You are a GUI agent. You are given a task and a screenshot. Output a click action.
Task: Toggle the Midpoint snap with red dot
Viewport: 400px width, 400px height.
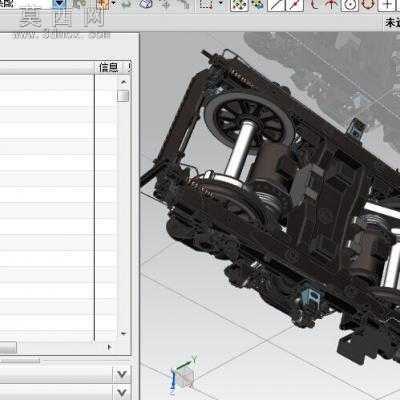(x=295, y=5)
